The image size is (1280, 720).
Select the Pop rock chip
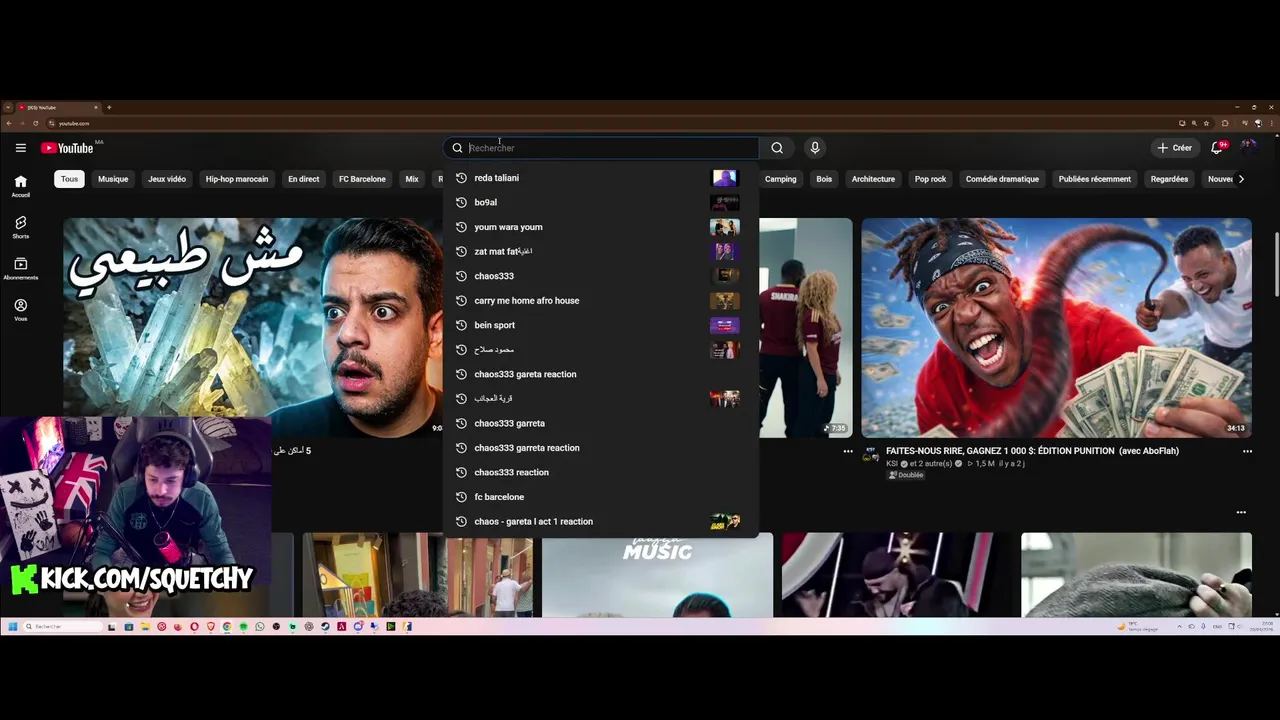930,179
